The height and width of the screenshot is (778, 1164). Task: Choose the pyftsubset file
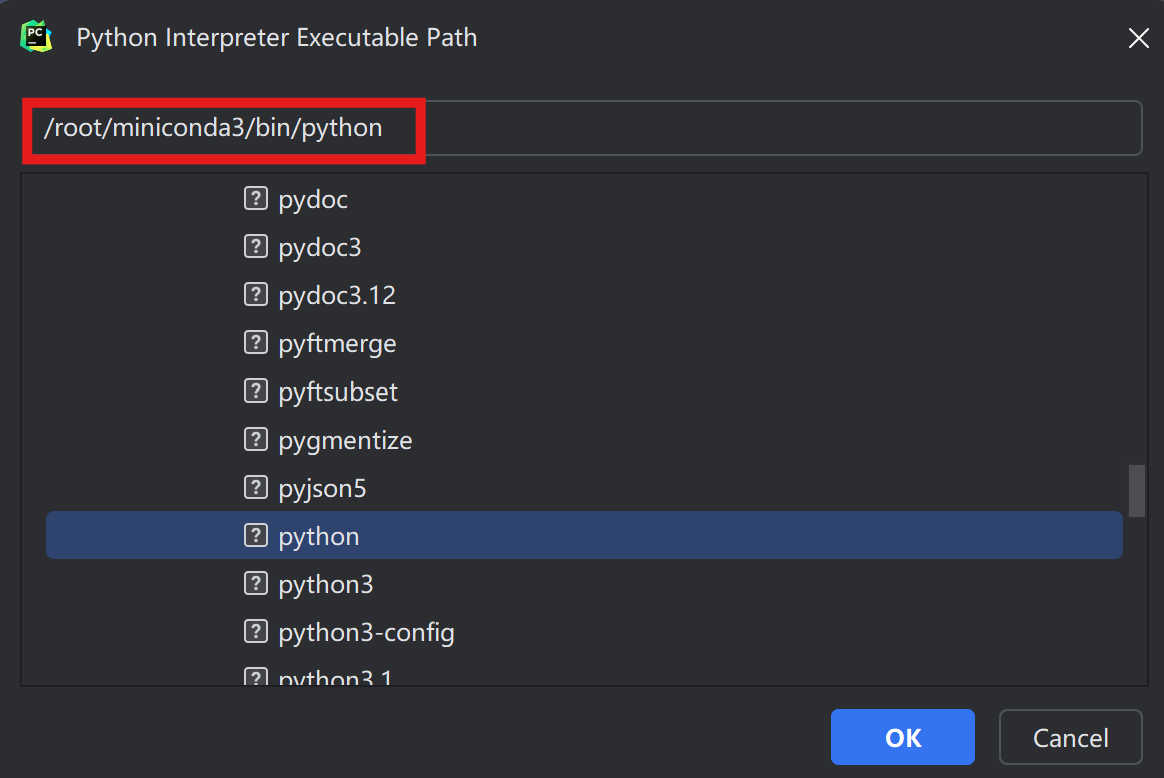[338, 392]
